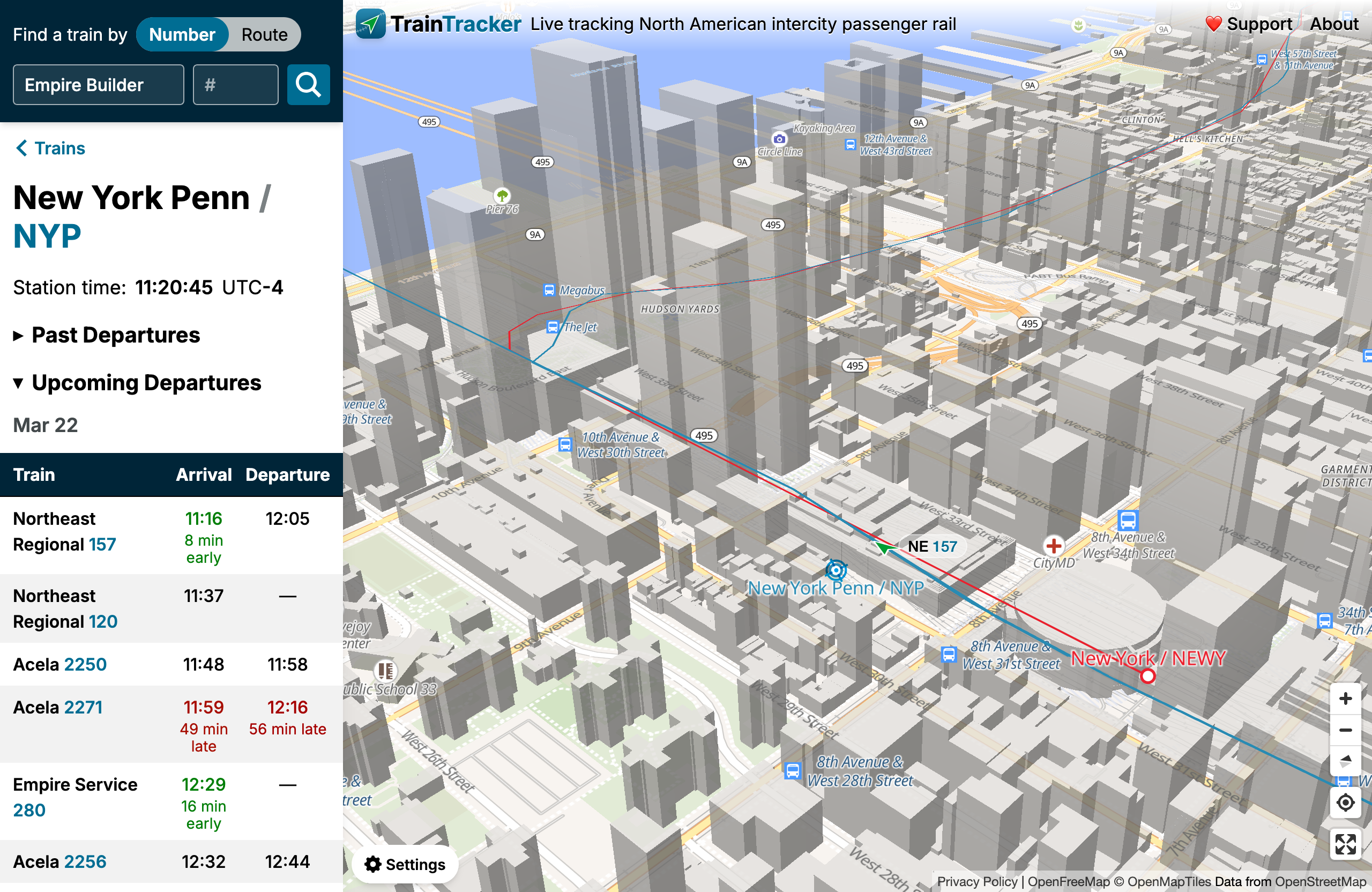Click the magnifier search button
The height and width of the screenshot is (892, 1372).
[308, 85]
